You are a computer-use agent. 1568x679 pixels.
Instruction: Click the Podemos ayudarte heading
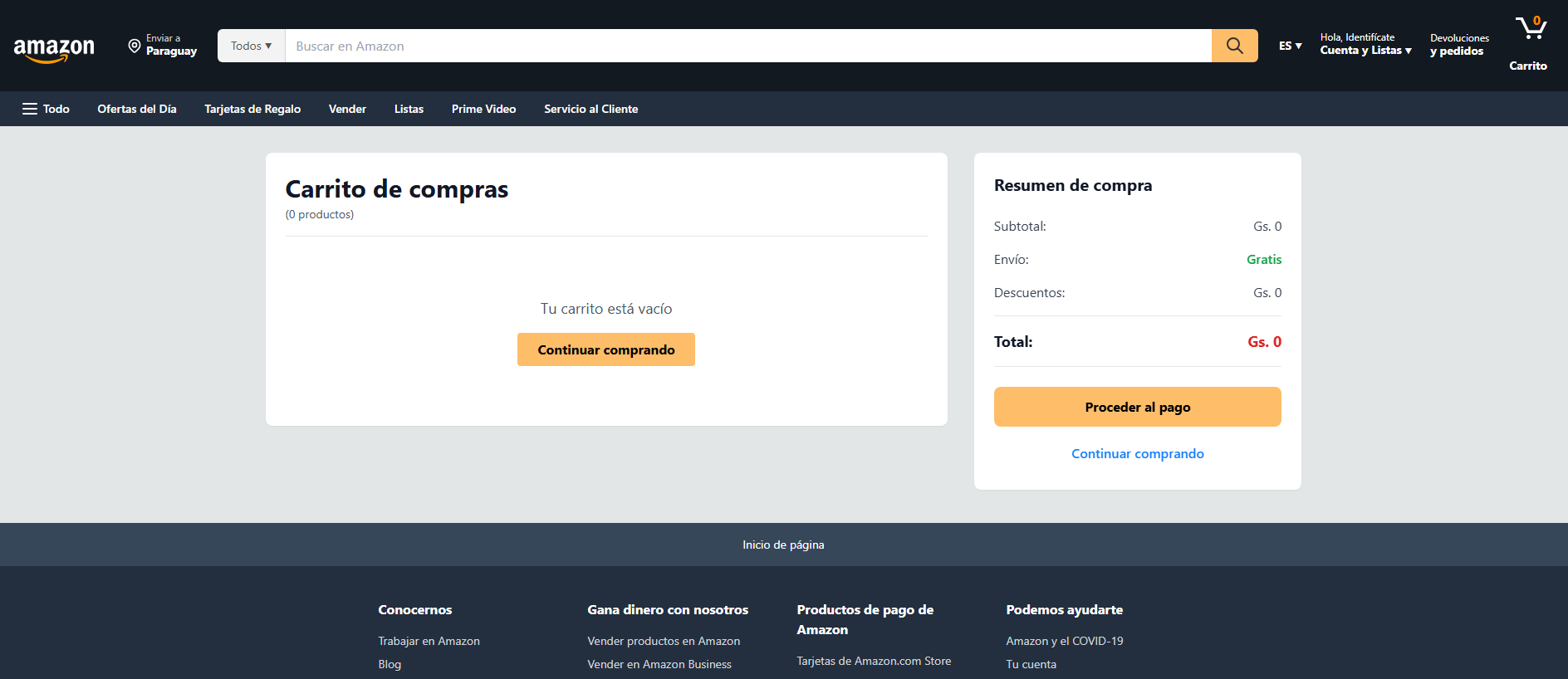coord(1064,609)
